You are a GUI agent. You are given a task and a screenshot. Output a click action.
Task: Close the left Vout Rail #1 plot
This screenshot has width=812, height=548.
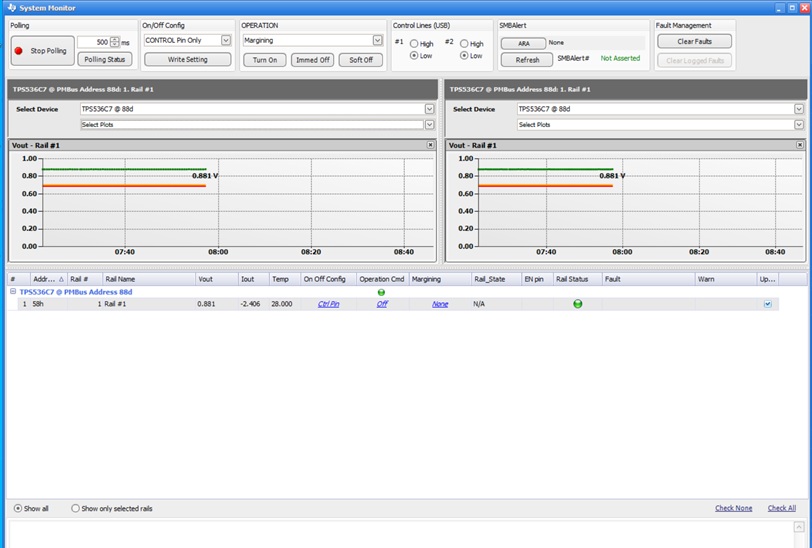point(431,145)
